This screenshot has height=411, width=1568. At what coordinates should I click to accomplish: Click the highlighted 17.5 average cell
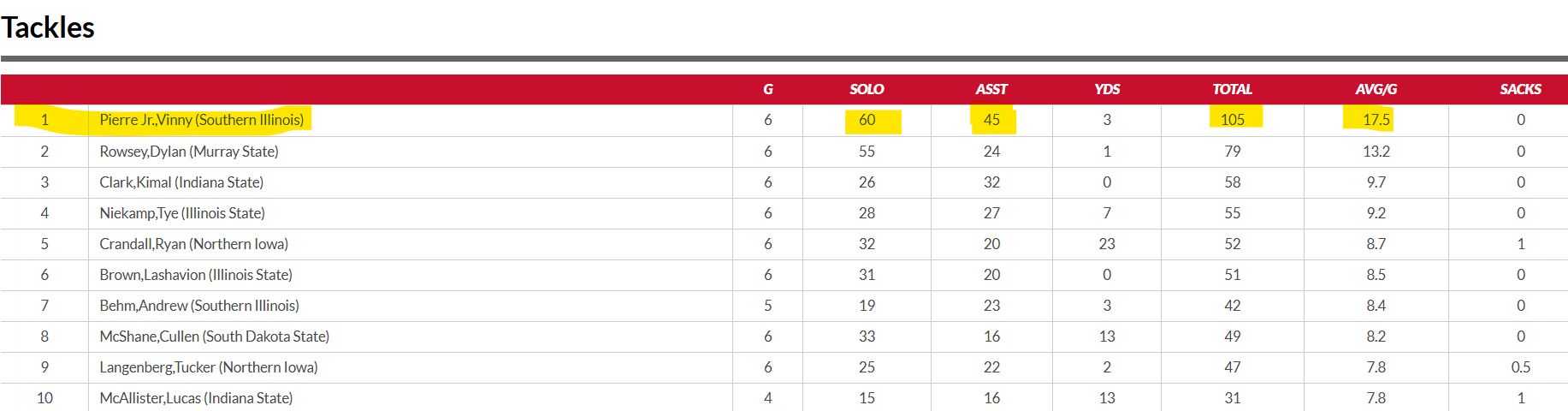click(1376, 120)
